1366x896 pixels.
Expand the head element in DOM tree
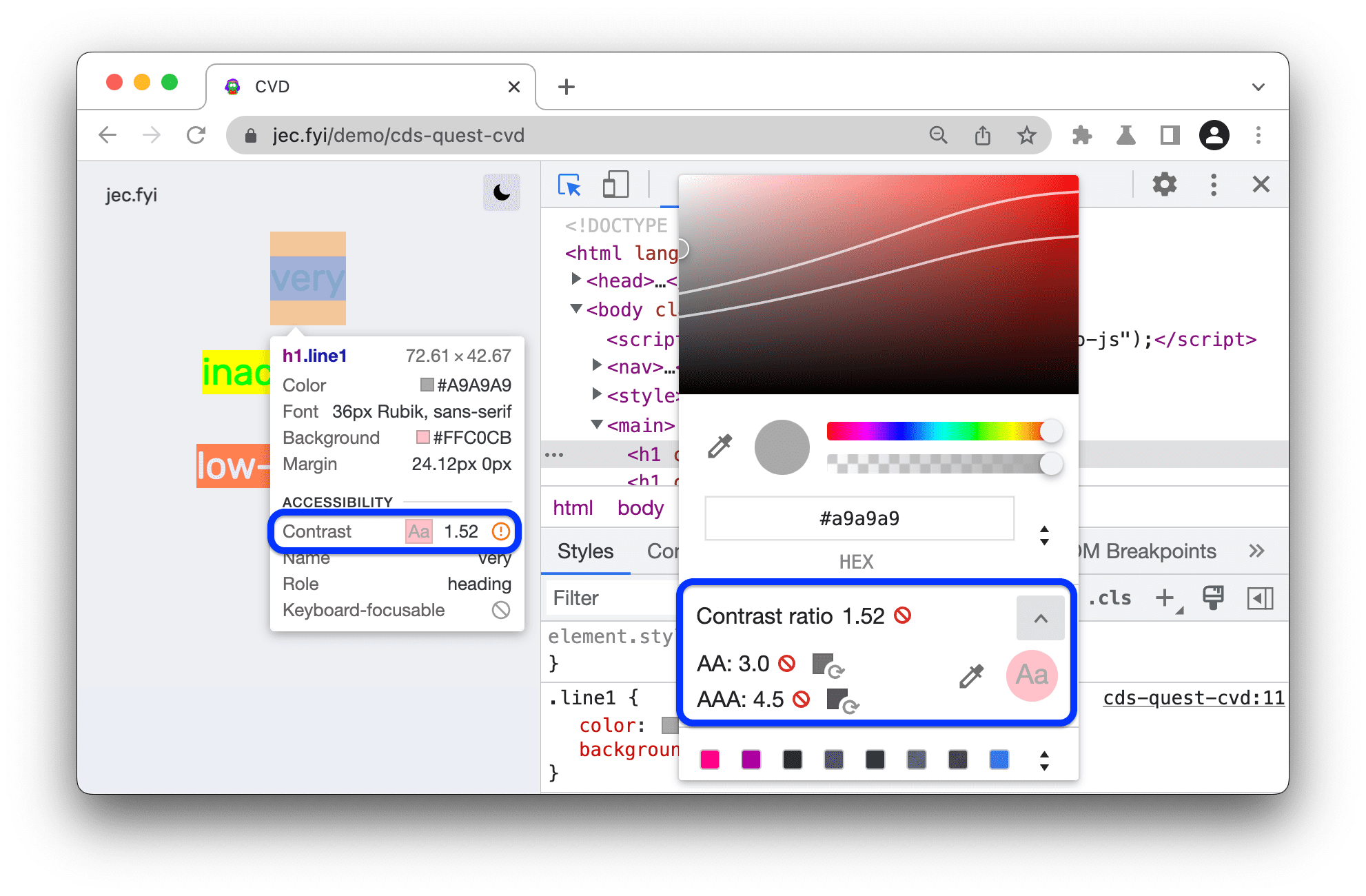point(567,278)
